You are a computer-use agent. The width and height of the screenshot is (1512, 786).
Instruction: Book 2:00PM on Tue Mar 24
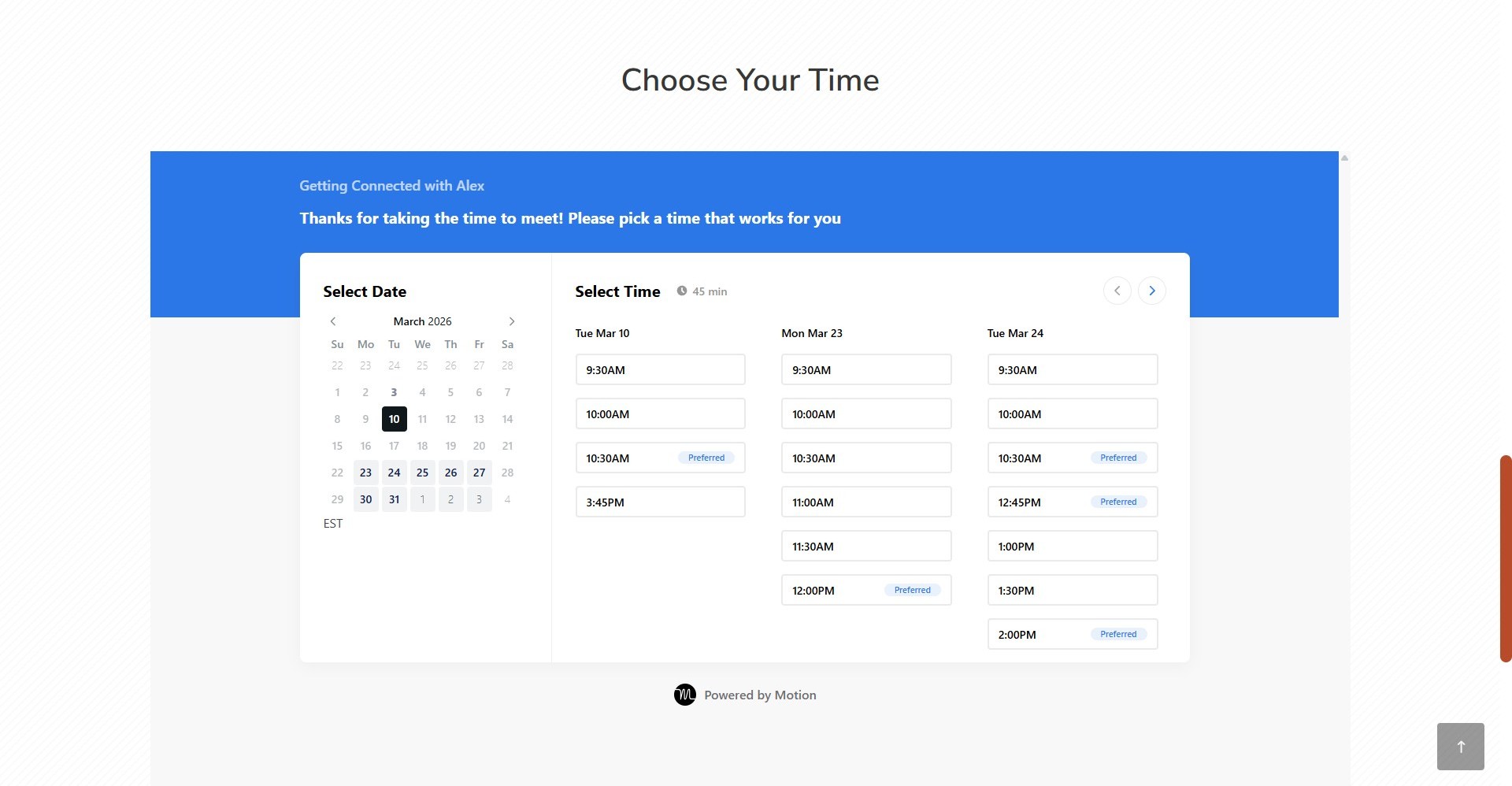click(1072, 634)
